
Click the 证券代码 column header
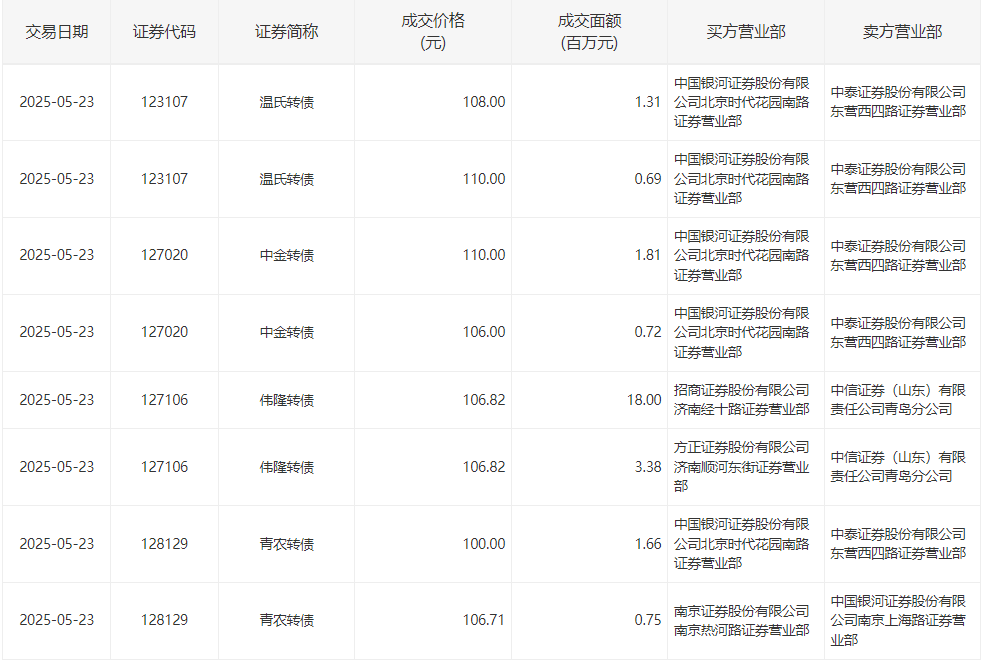tap(164, 32)
